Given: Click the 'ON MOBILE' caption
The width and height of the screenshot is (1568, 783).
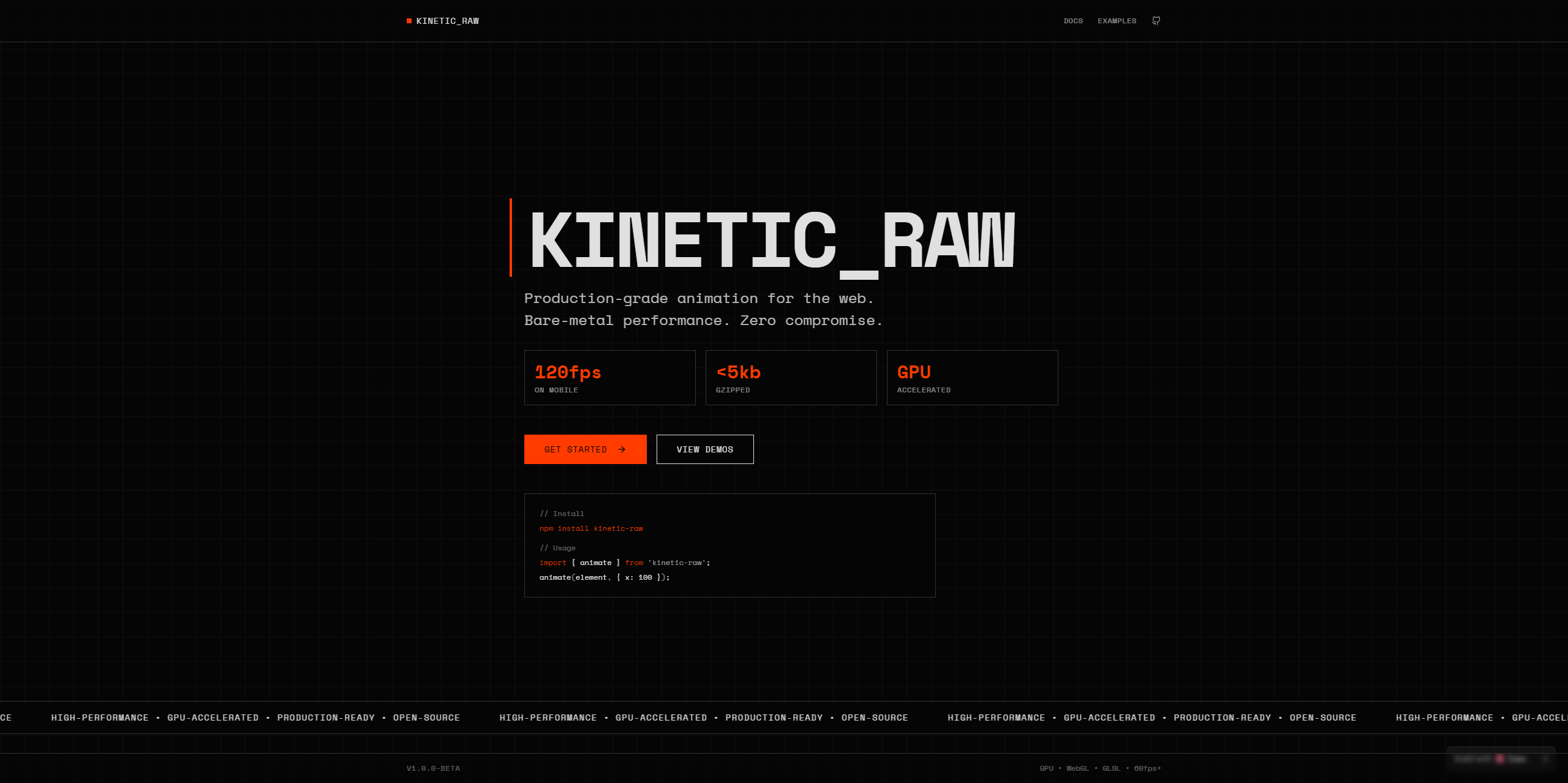Looking at the screenshot, I should tap(556, 390).
